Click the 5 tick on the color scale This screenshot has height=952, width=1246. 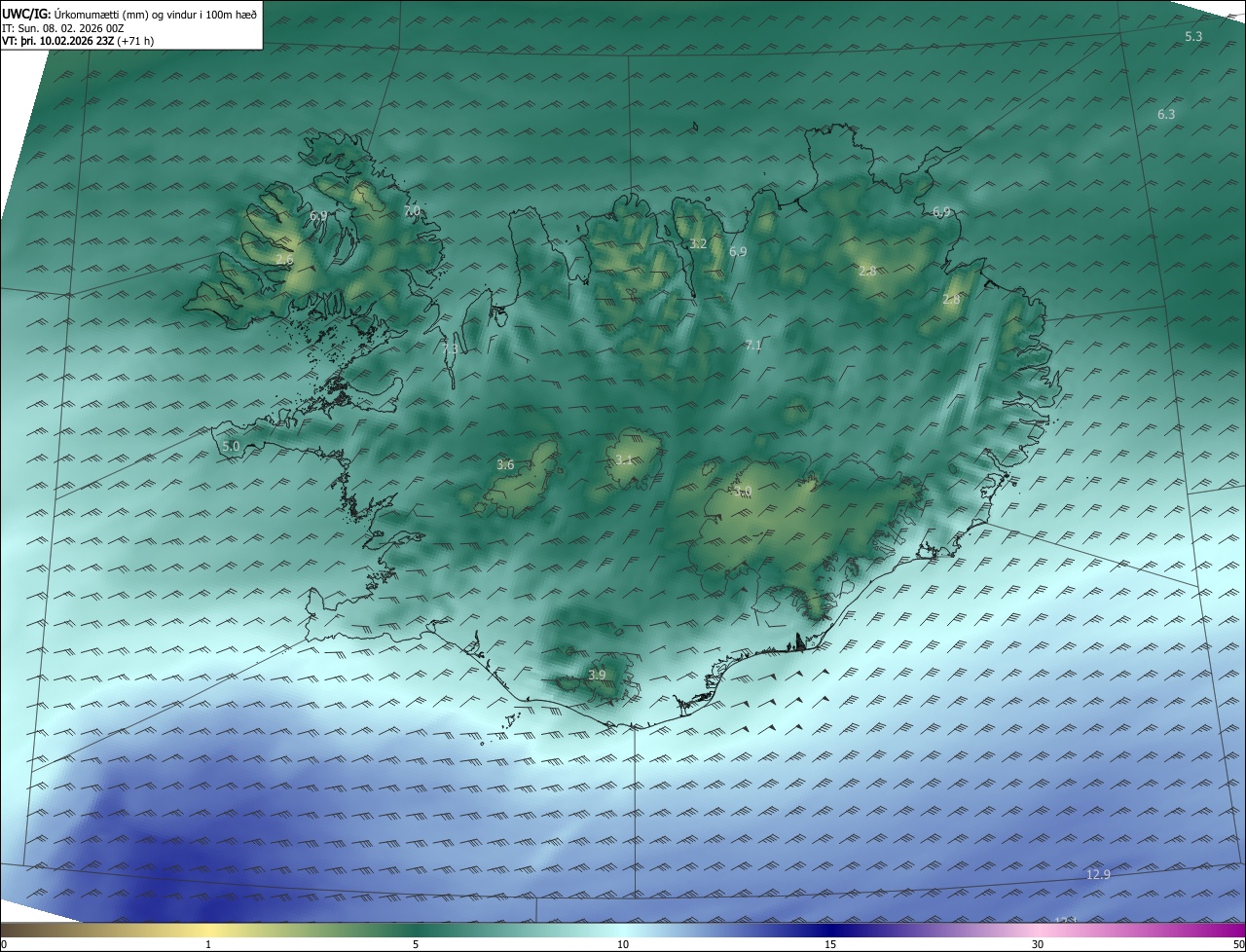click(416, 944)
